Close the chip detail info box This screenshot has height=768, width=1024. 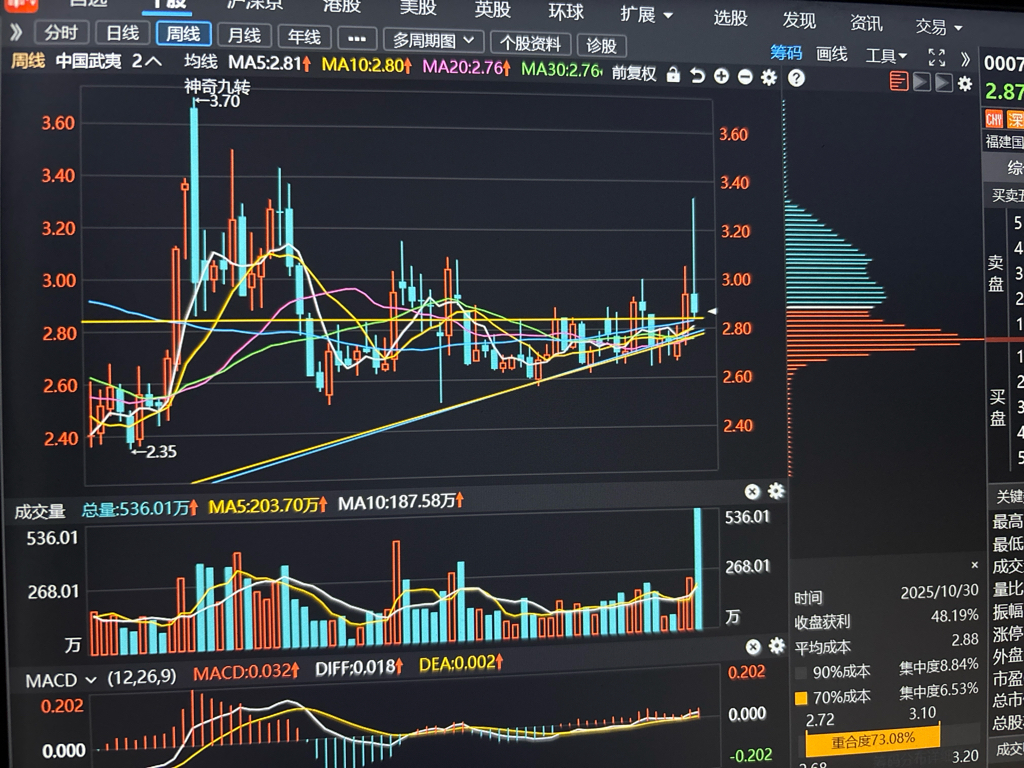(x=974, y=565)
